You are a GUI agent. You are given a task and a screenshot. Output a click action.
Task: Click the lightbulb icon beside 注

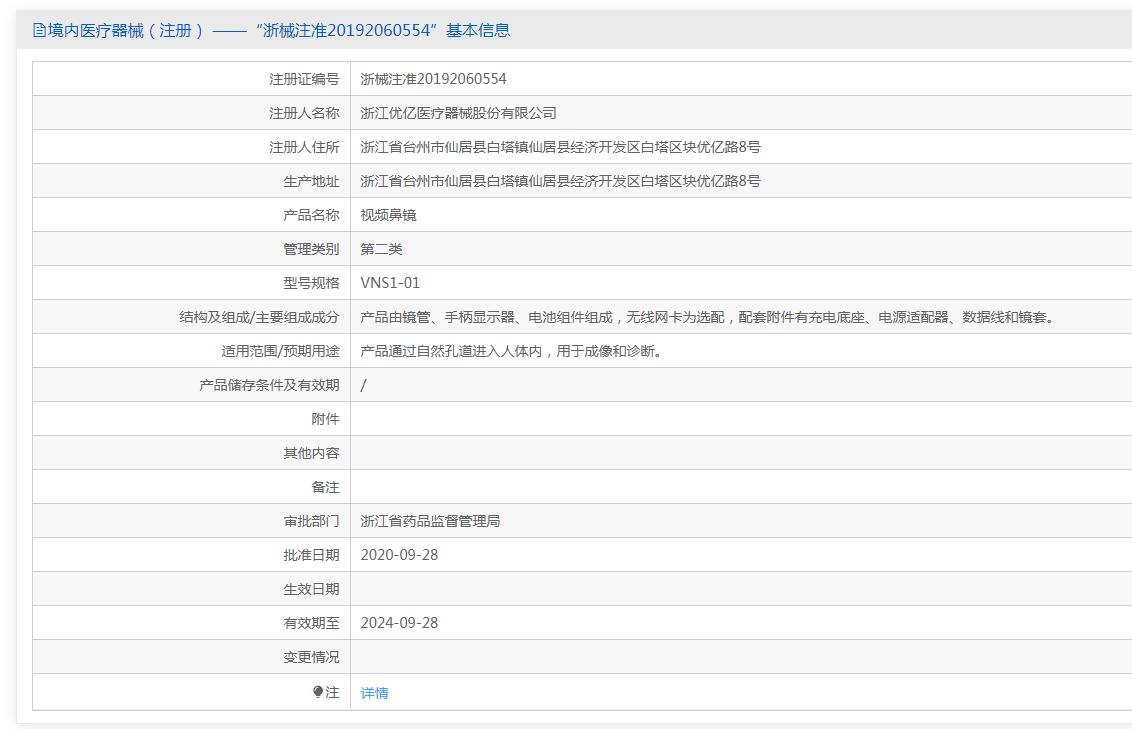click(318, 692)
